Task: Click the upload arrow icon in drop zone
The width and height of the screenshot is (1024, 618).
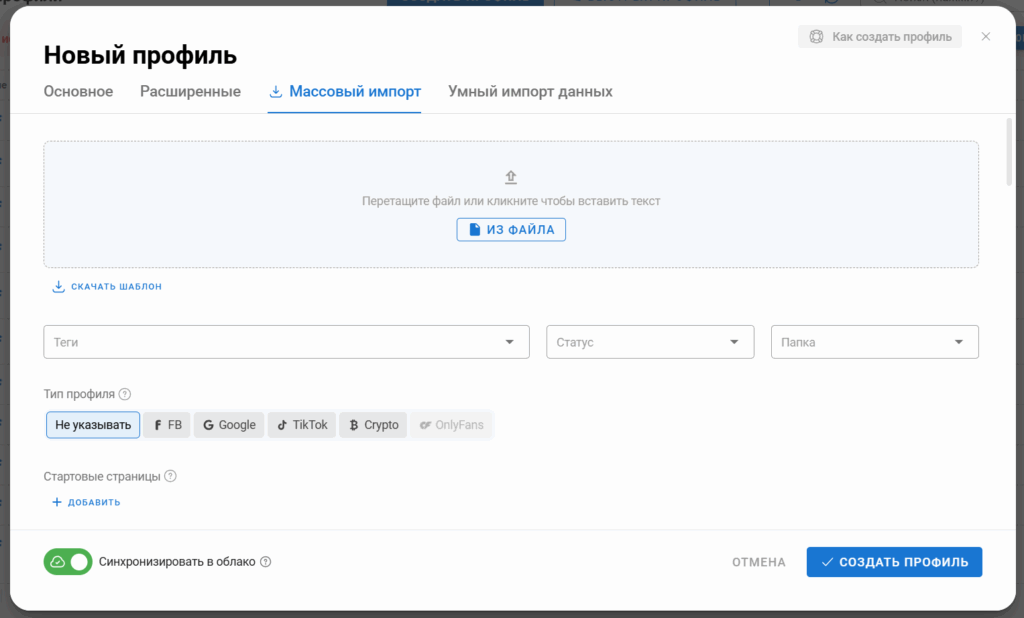Action: point(511,177)
